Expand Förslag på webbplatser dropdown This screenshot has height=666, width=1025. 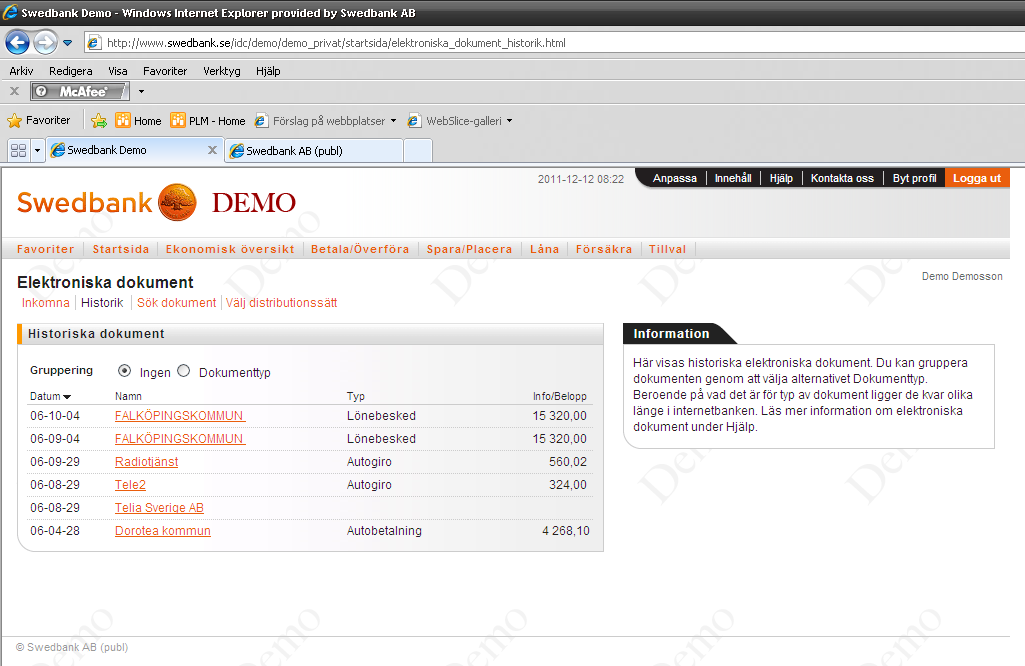tap(394, 121)
